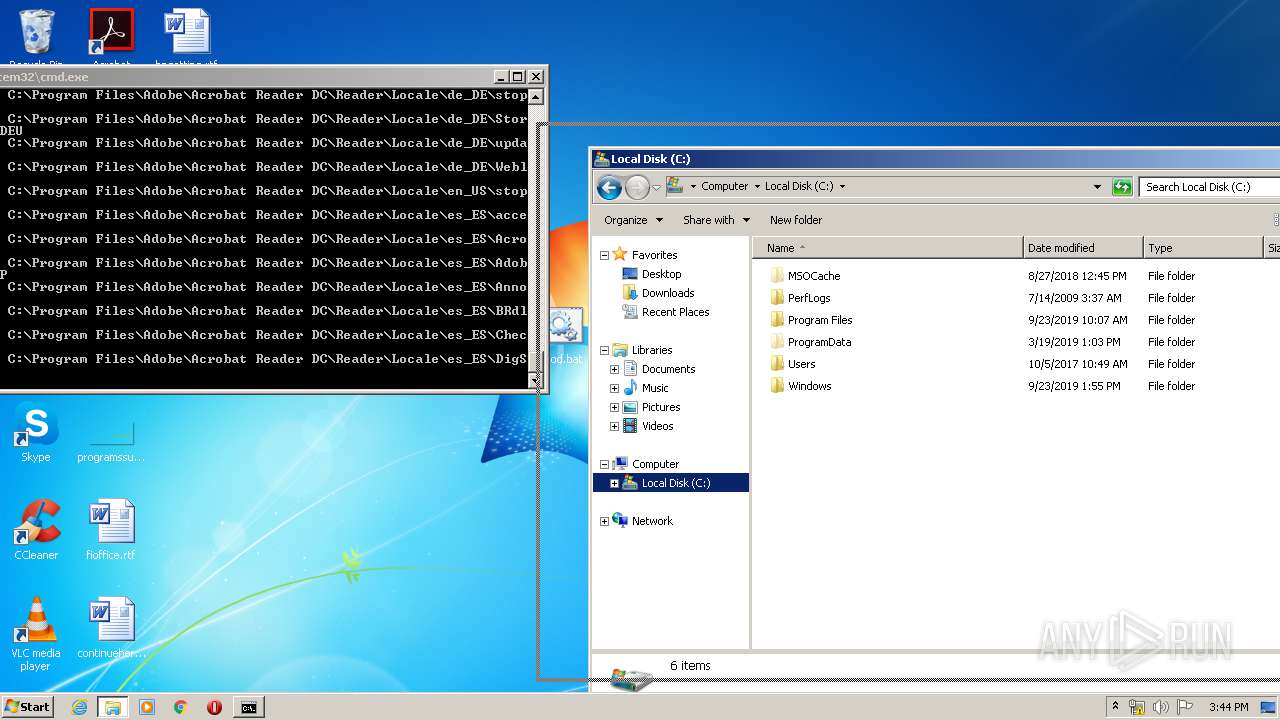Expand the Pictures library node
Screen dimensions: 1280x720
614,407
